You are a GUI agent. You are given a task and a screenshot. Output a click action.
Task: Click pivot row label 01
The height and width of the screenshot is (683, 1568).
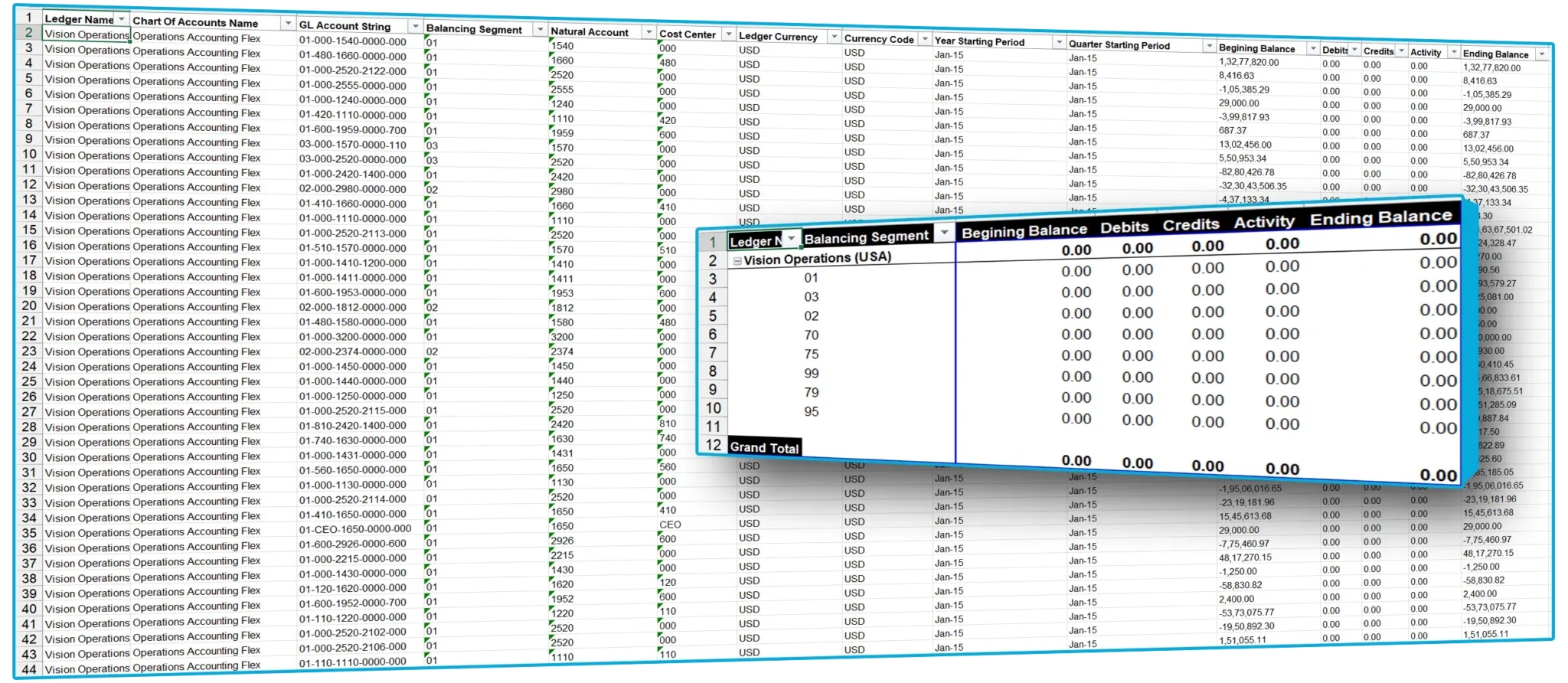coord(811,278)
